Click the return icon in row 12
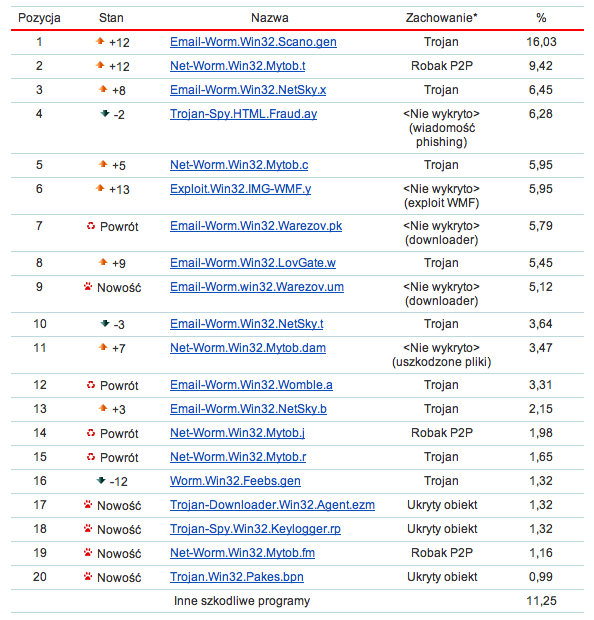The width and height of the screenshot is (594, 620). click(x=91, y=385)
